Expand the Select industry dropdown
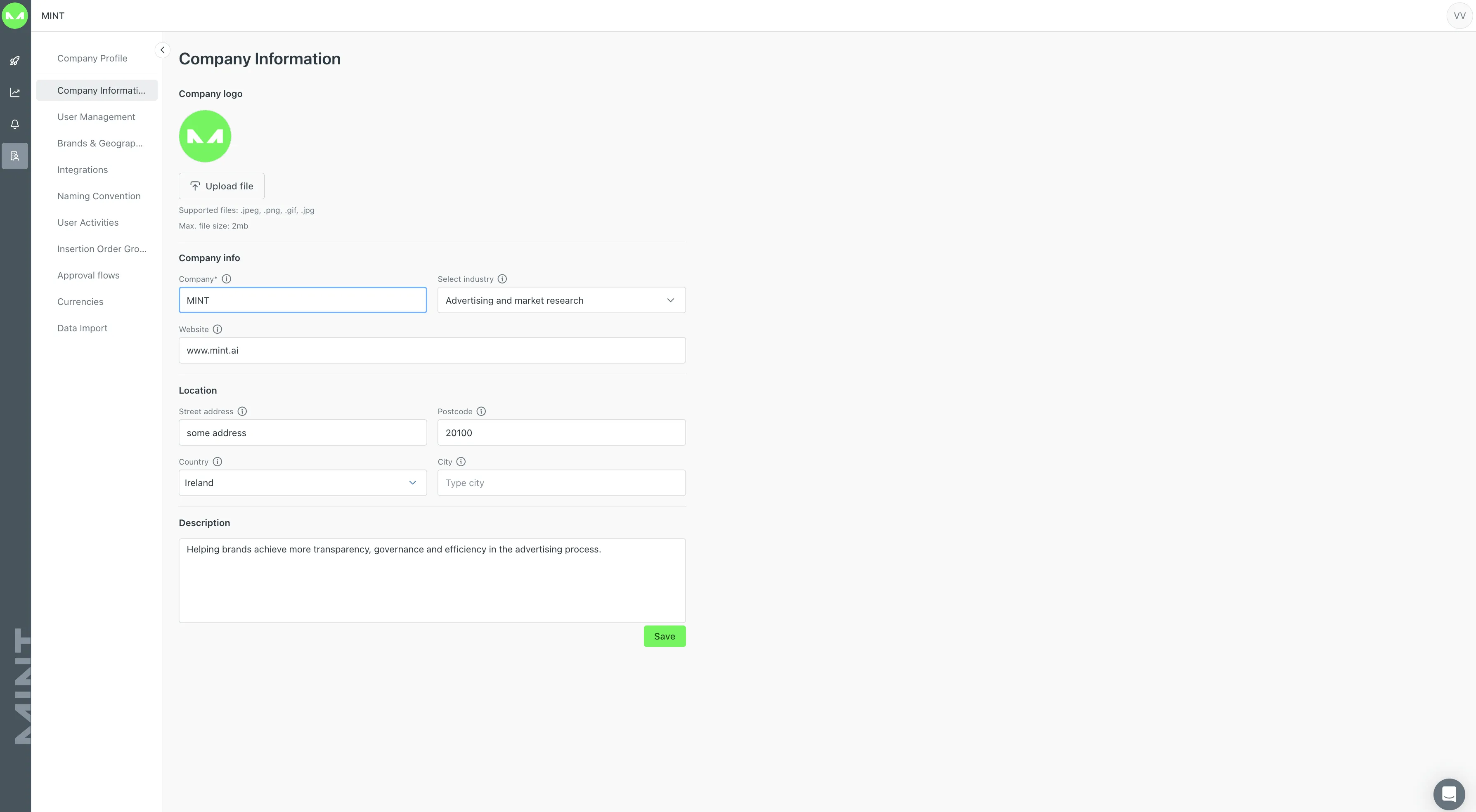The height and width of the screenshot is (812, 1476). 561,300
